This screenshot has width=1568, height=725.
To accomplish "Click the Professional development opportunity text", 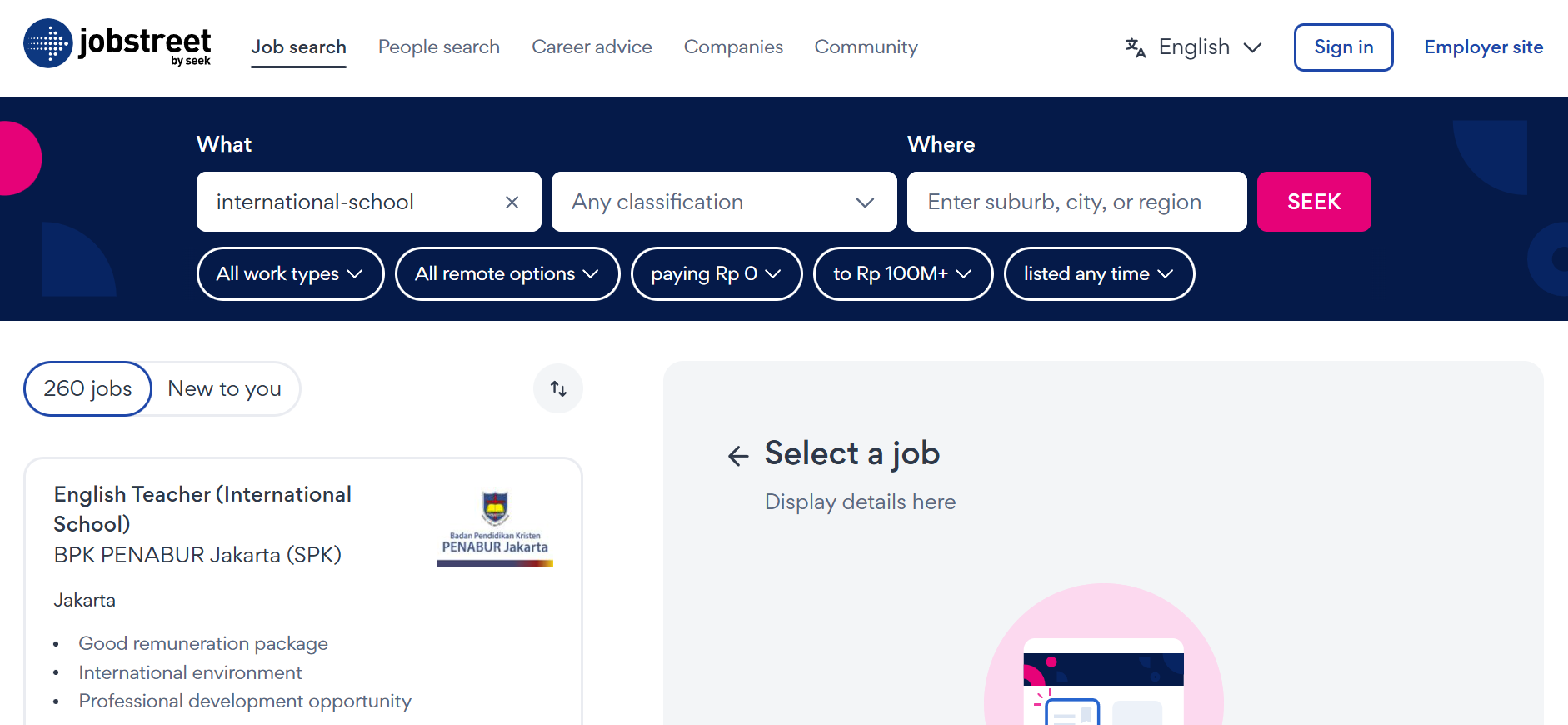I will pos(245,702).
